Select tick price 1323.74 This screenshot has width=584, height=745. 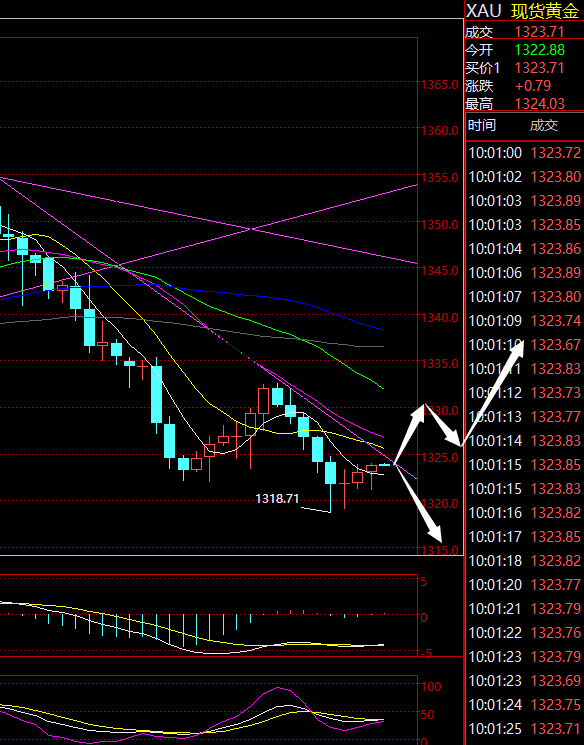(x=556, y=321)
